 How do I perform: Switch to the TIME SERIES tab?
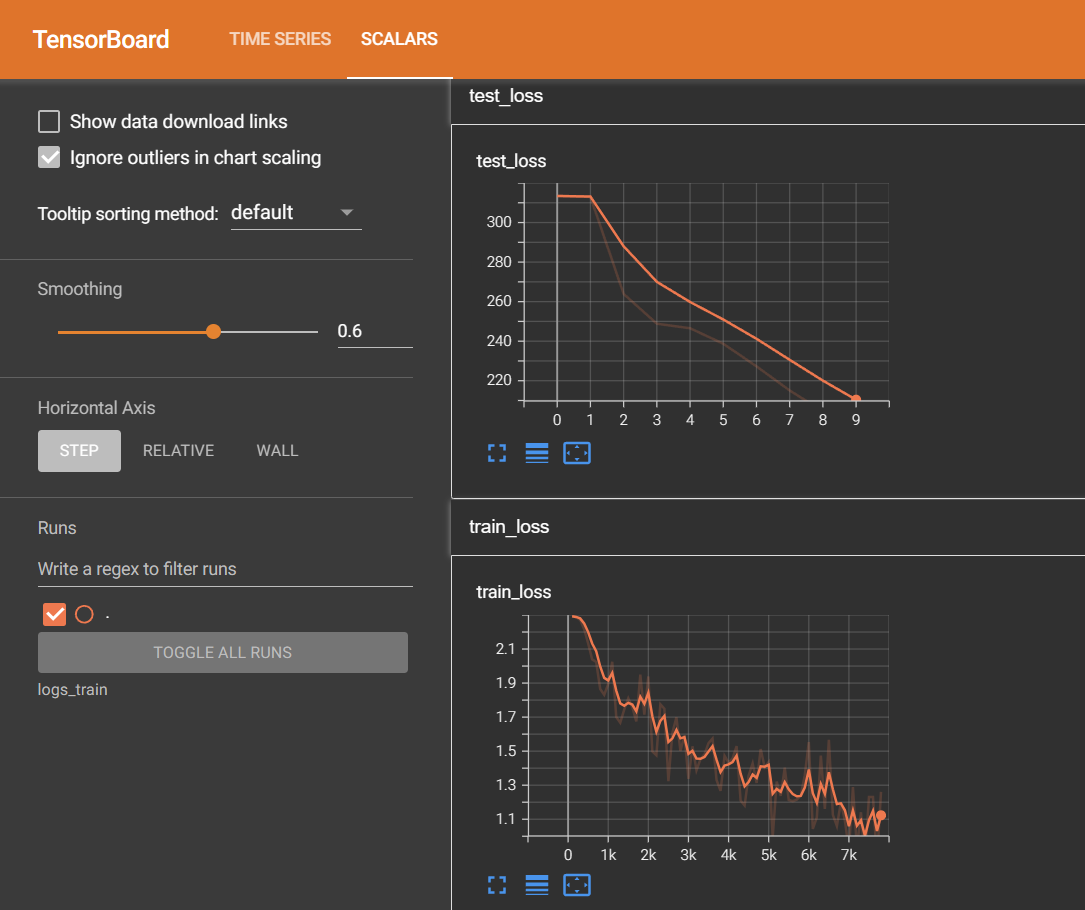point(280,39)
